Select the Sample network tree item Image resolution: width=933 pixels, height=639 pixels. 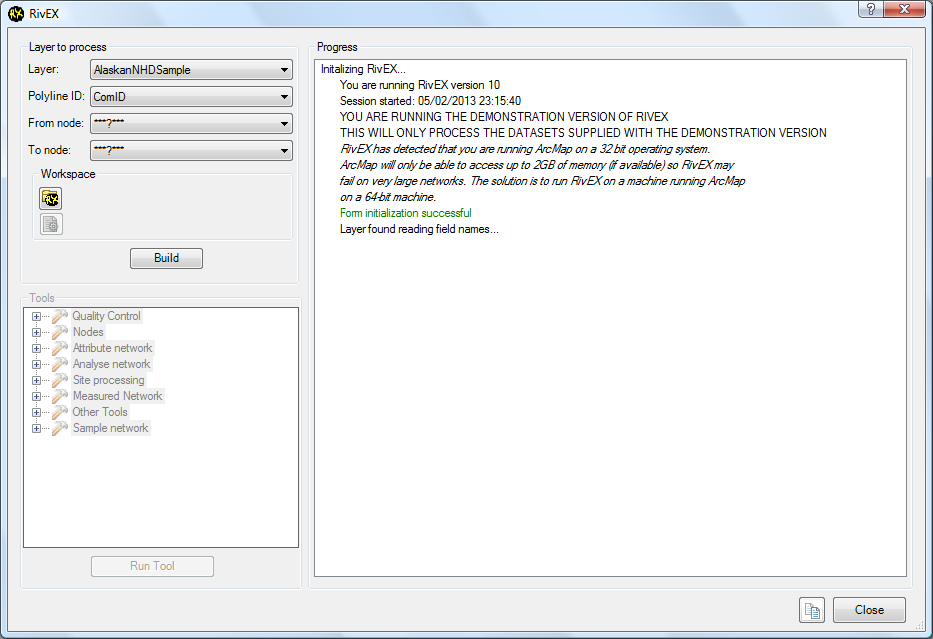tap(111, 428)
